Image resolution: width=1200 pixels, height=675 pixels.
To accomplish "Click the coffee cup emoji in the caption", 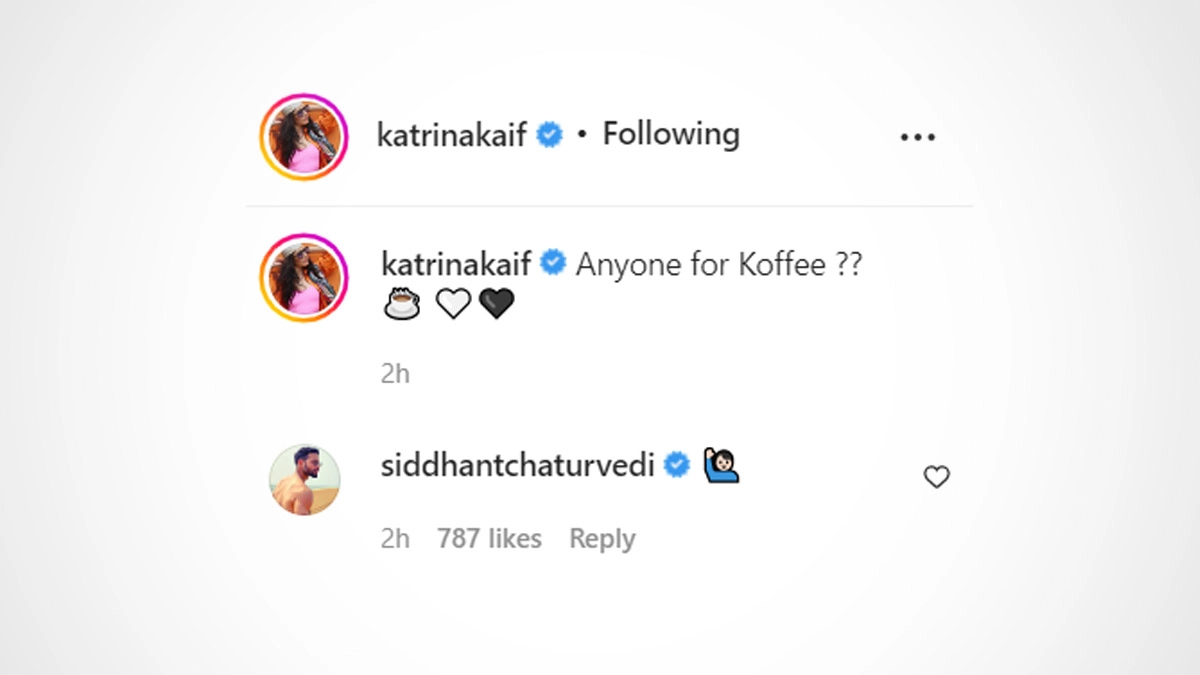I will click(x=402, y=304).
